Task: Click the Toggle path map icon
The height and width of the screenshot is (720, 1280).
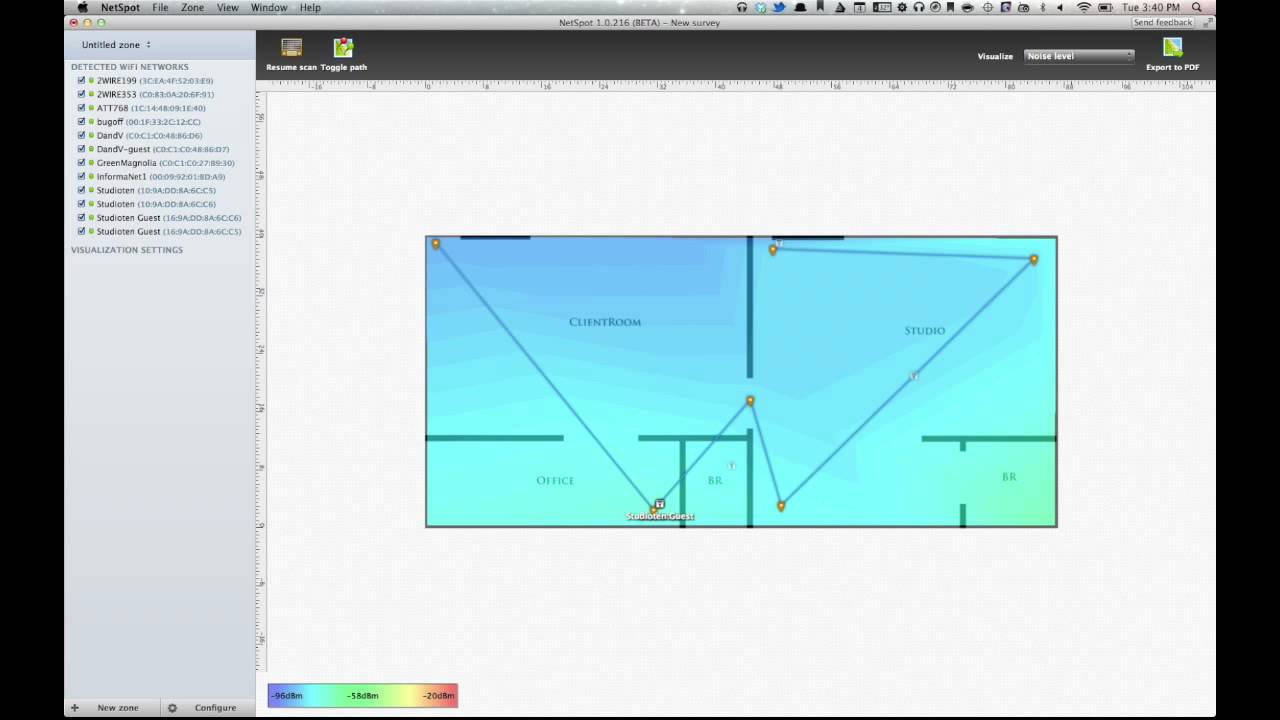Action: point(343,47)
